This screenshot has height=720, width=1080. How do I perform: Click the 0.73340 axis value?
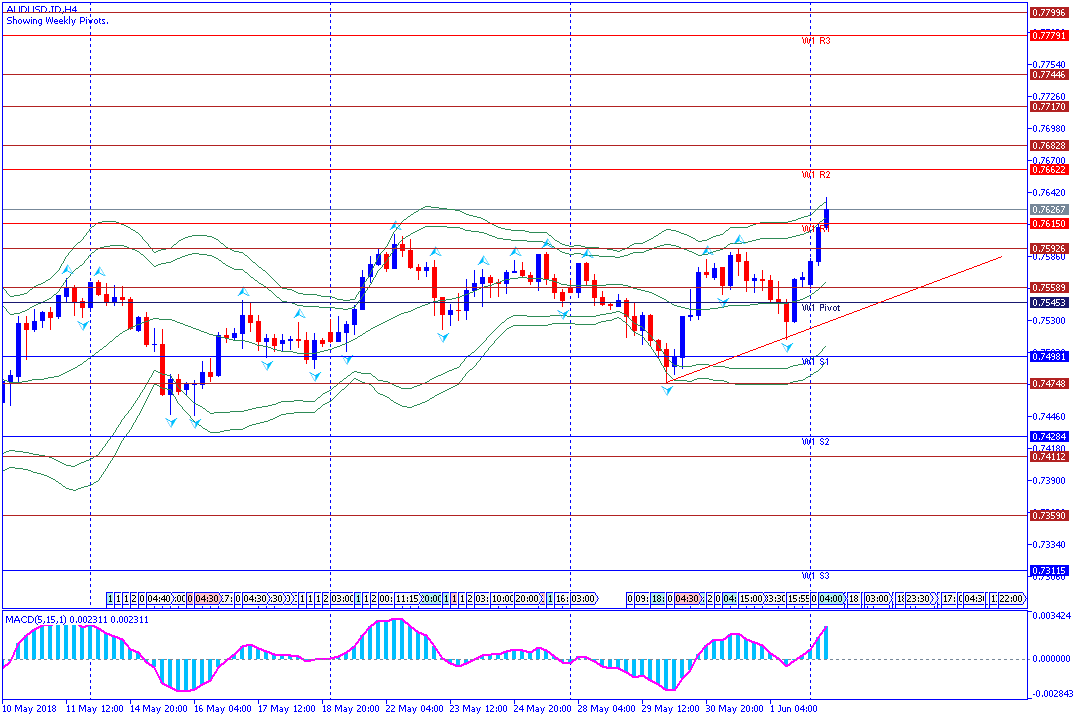click(1050, 544)
